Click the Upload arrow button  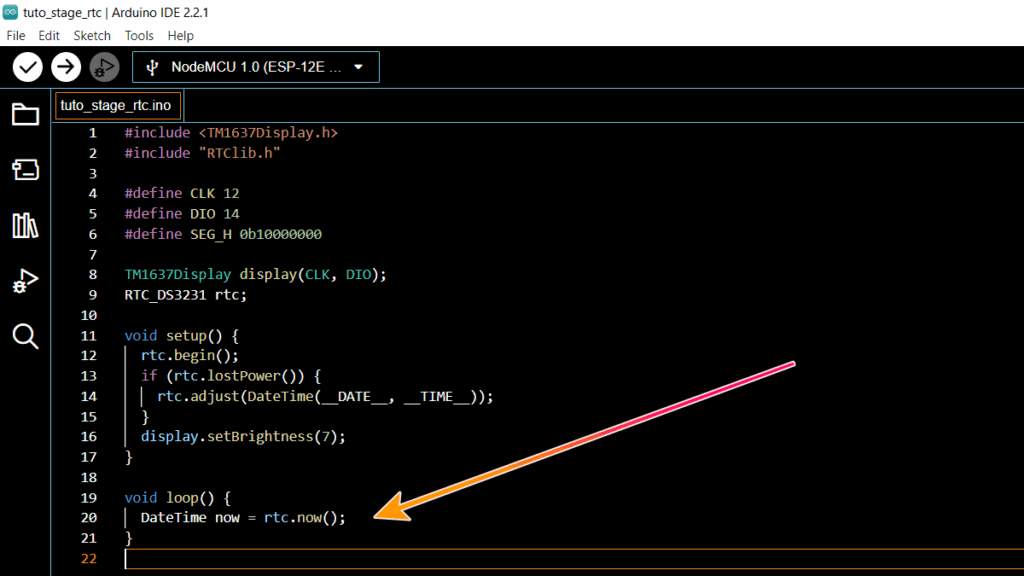65,67
